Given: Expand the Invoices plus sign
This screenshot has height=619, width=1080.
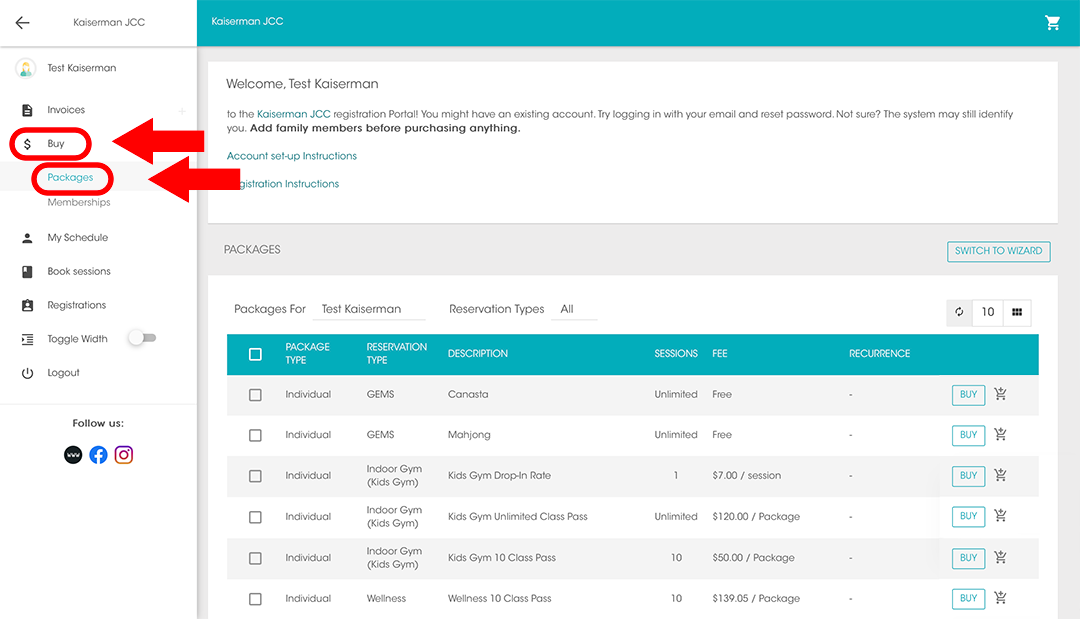Looking at the screenshot, I should pyautogui.click(x=181, y=110).
